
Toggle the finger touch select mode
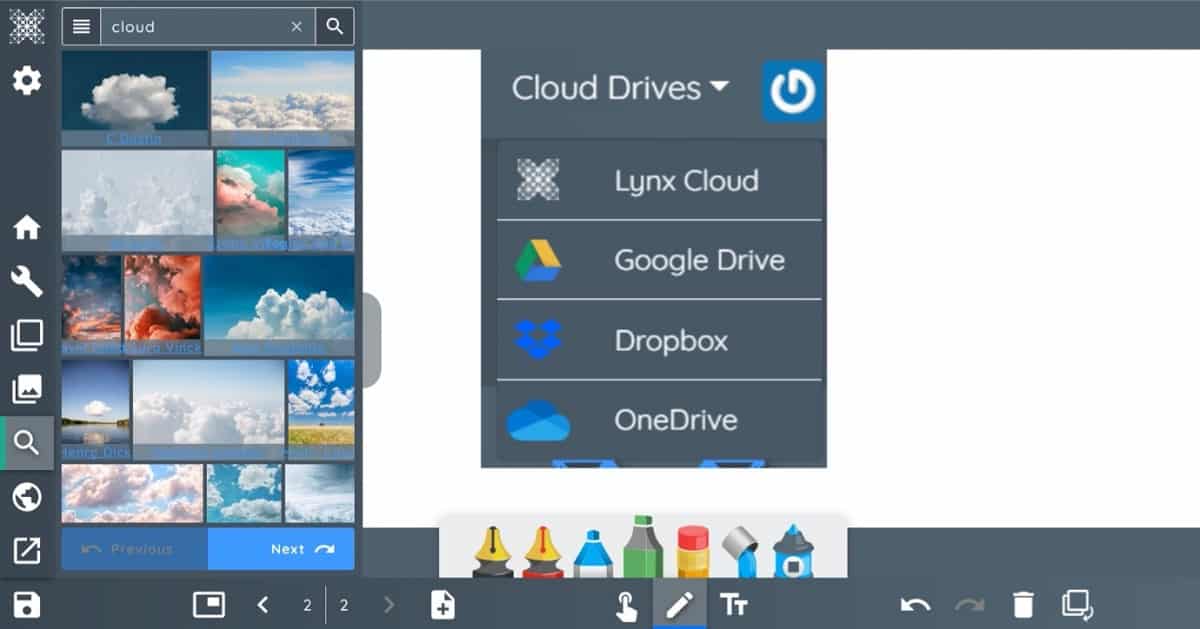[x=627, y=605]
